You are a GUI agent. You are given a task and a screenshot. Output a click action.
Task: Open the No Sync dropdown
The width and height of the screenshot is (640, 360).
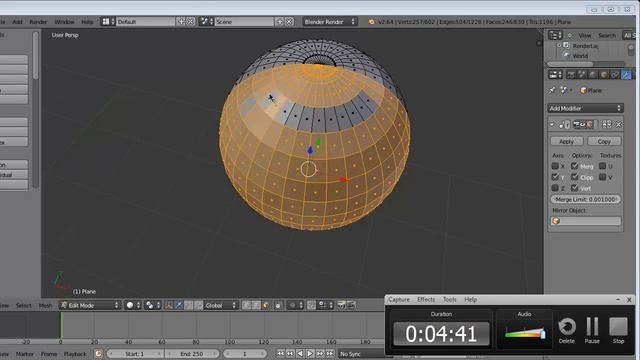pos(361,354)
